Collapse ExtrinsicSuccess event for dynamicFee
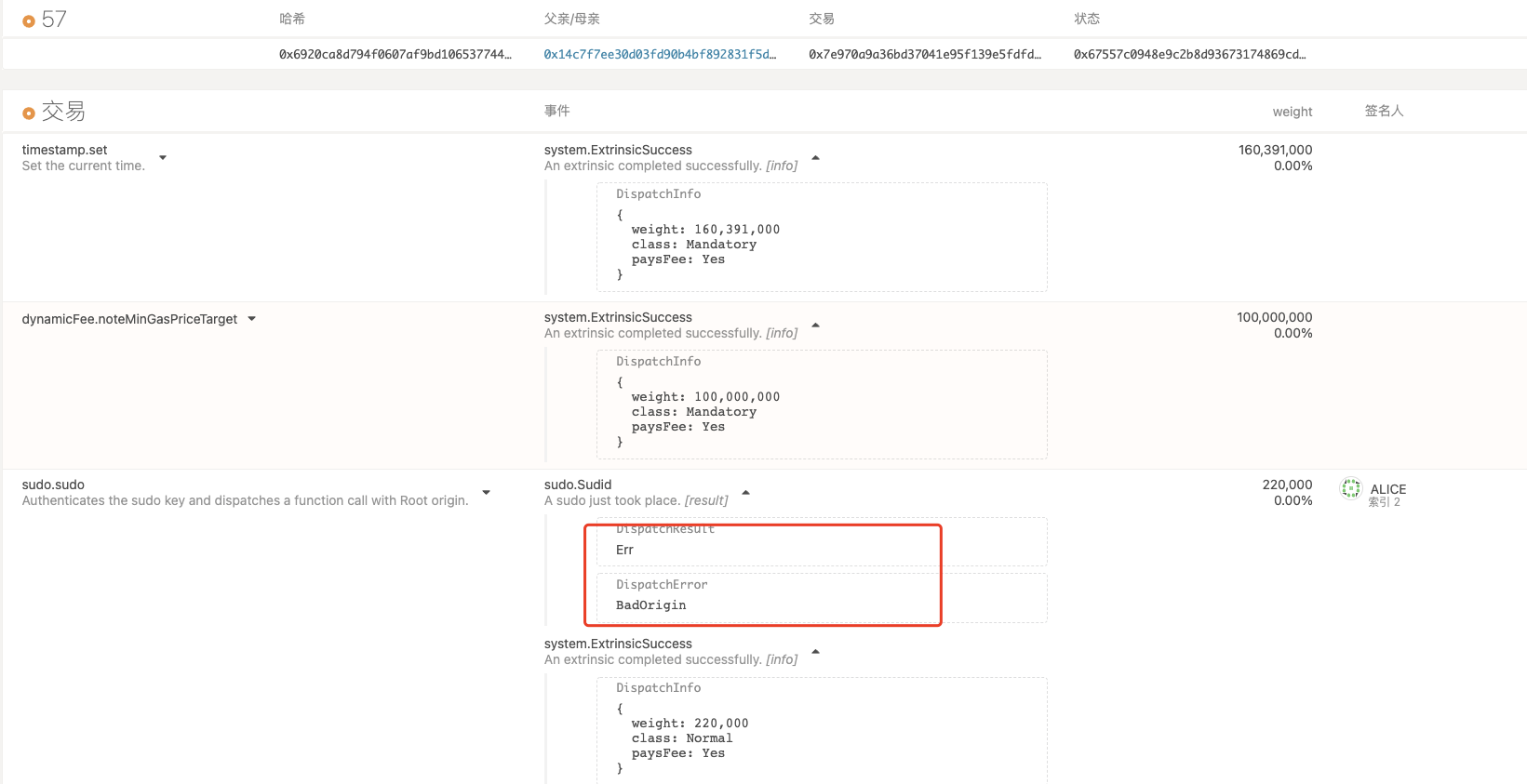 pos(816,326)
